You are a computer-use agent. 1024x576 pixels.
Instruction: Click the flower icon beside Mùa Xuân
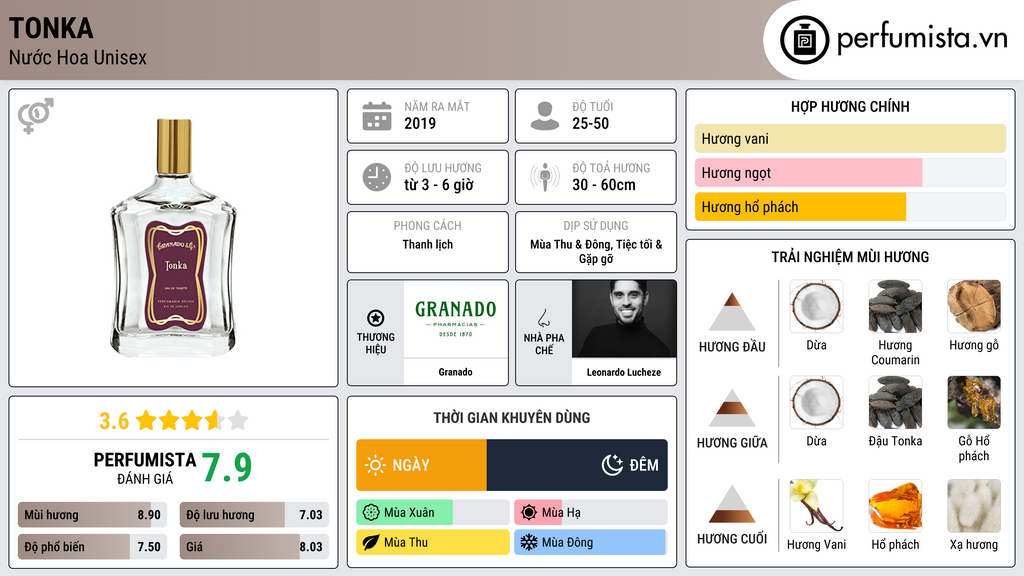pos(371,513)
